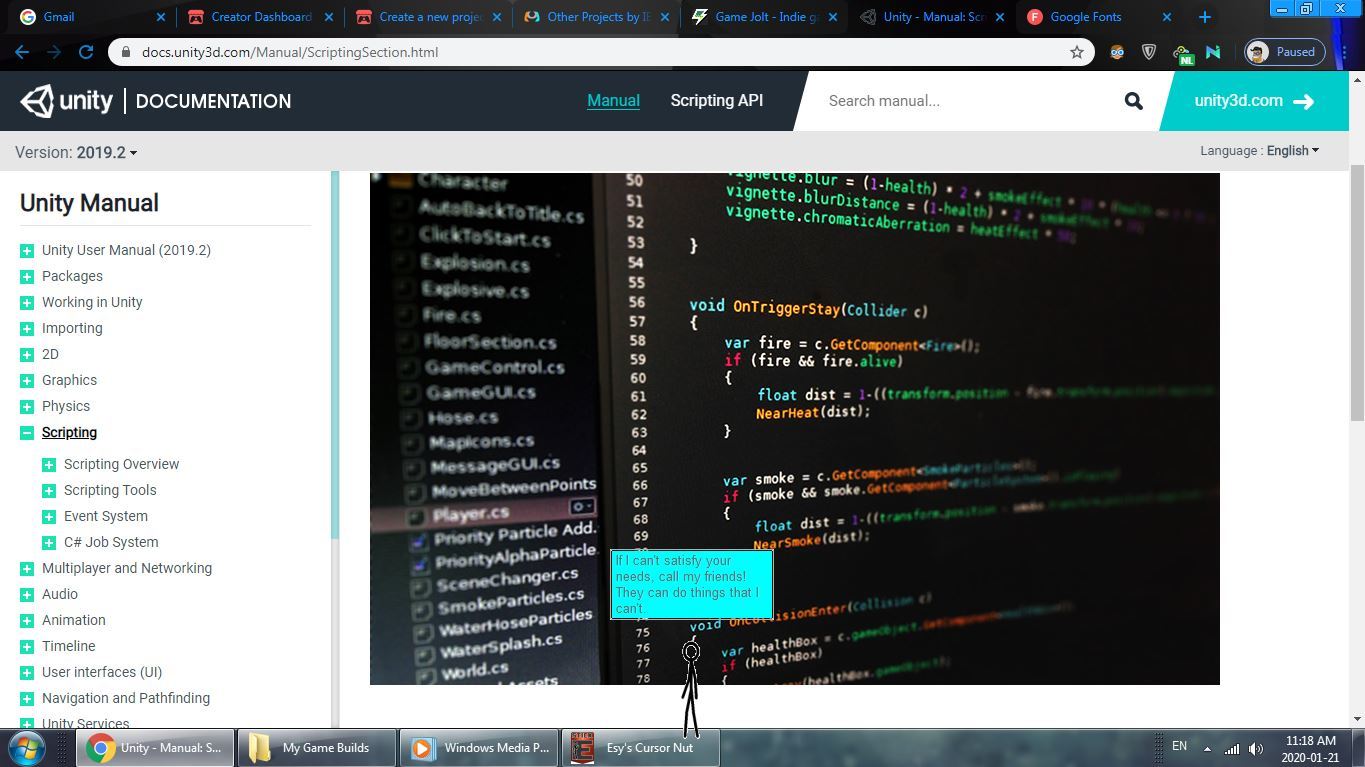Screen dimensions: 1365x767
Task: Click the browser back arrow
Action: (22, 52)
